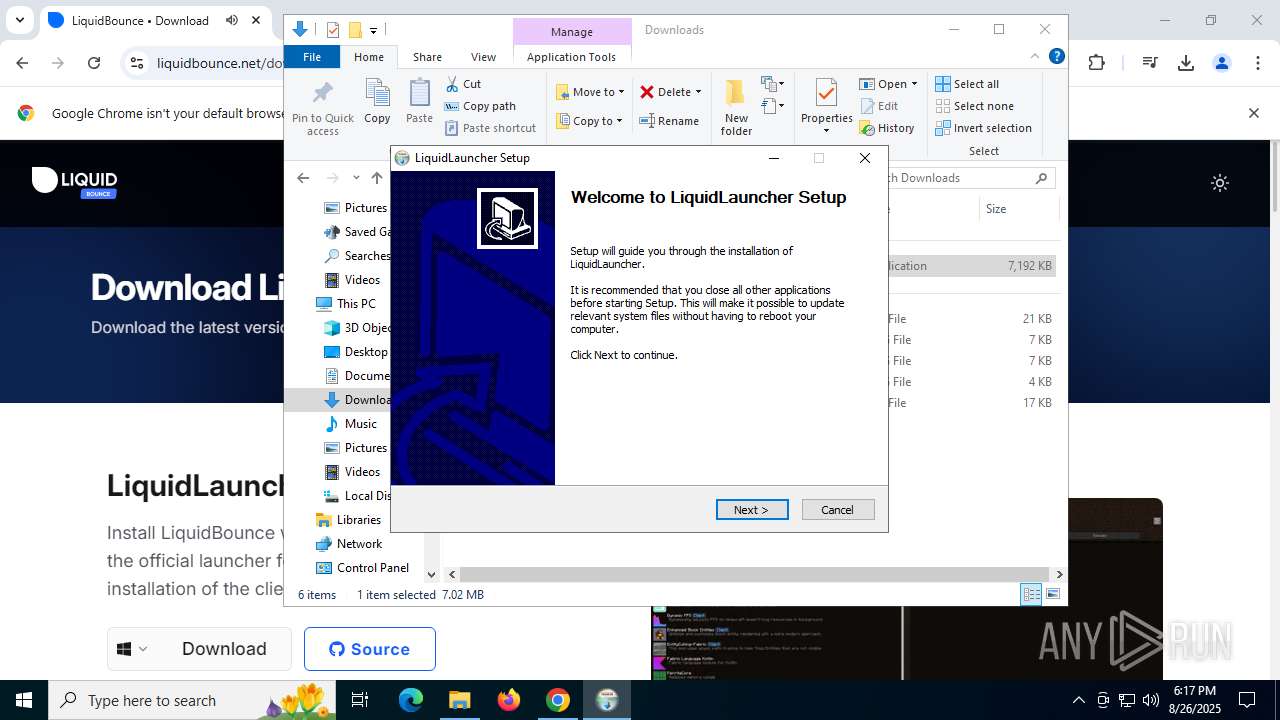Screen dimensions: 1280x720
Task: Click Select none in Explorer ribbon
Action: click(x=974, y=106)
